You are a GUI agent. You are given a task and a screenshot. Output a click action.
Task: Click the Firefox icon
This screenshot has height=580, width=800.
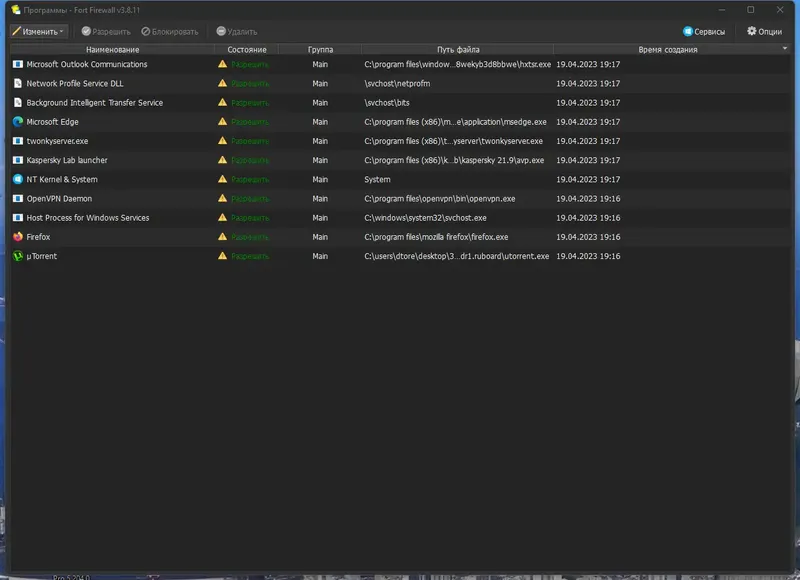tap(18, 237)
